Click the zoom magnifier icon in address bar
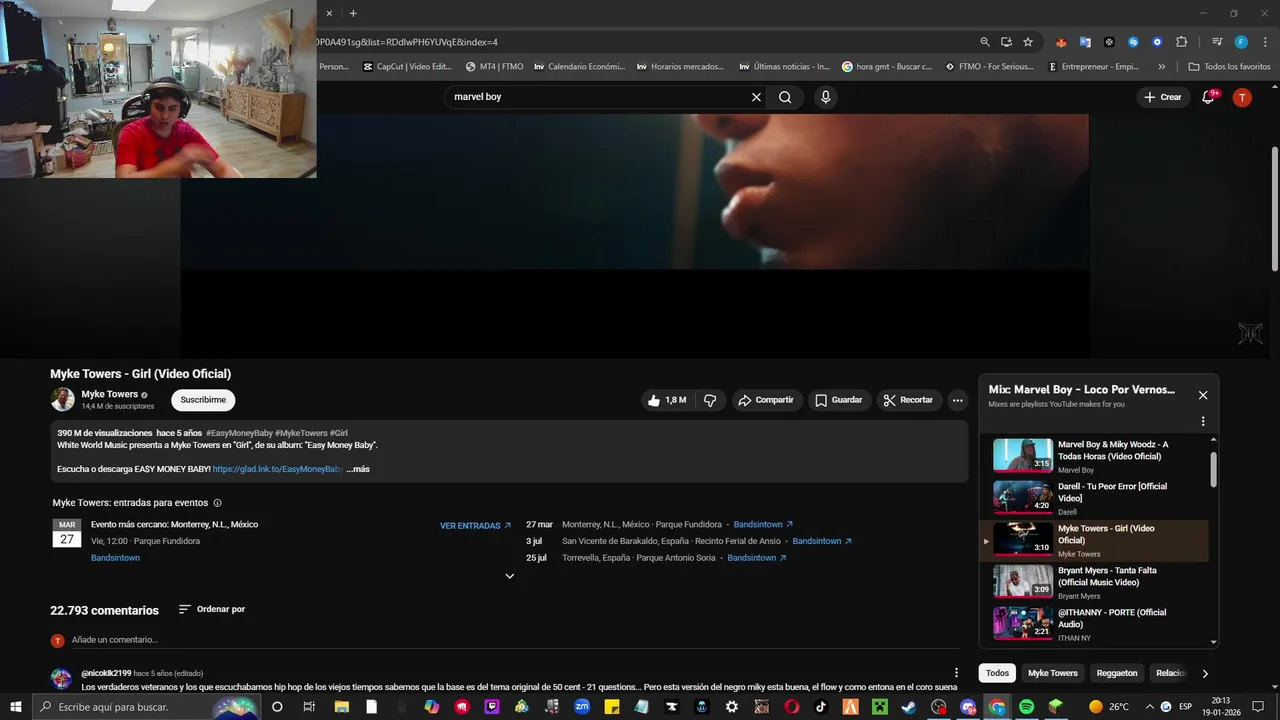 985,42
